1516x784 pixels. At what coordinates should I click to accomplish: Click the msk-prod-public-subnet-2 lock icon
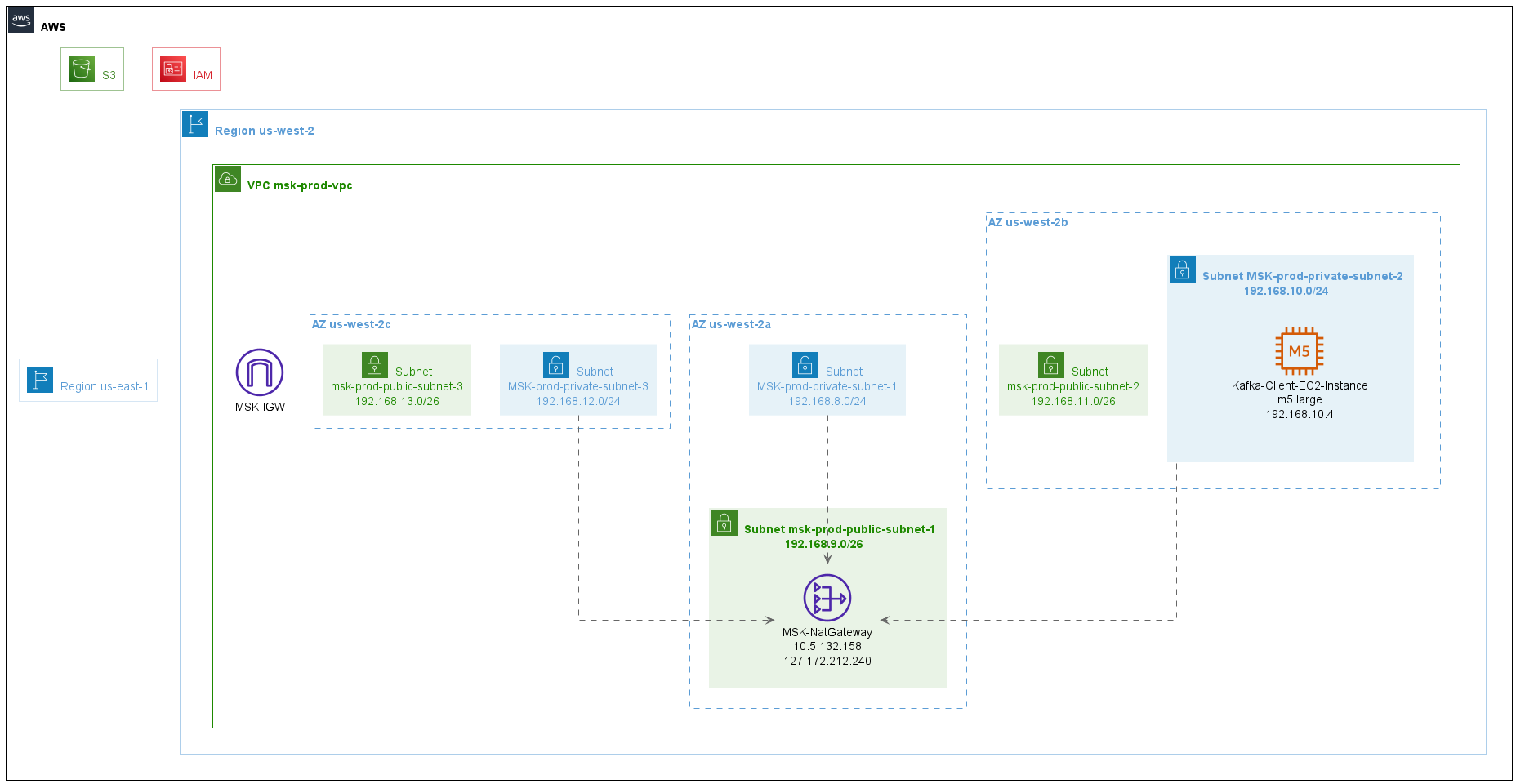(x=1051, y=365)
